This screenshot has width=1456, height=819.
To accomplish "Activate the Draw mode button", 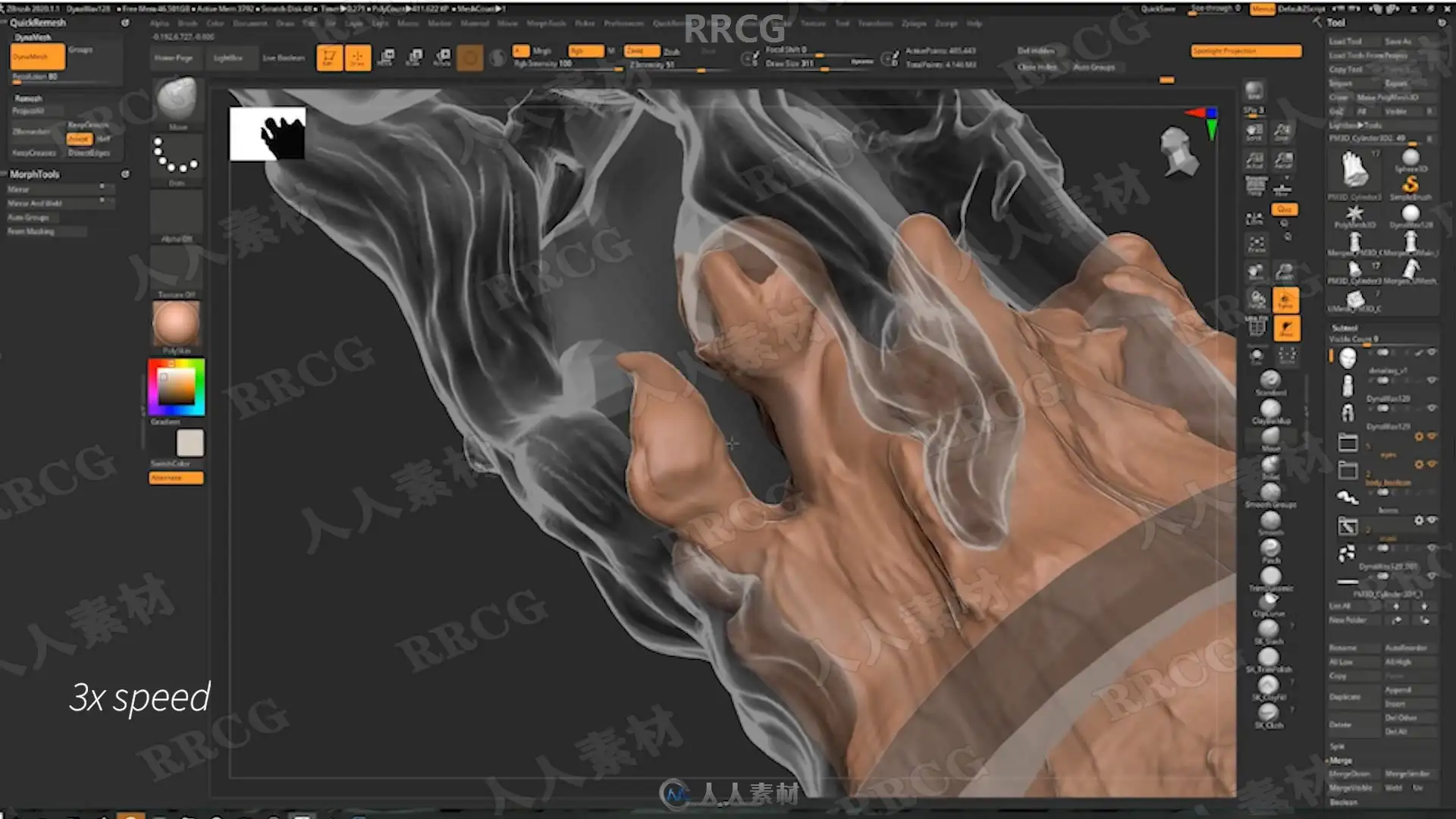I will (x=357, y=58).
